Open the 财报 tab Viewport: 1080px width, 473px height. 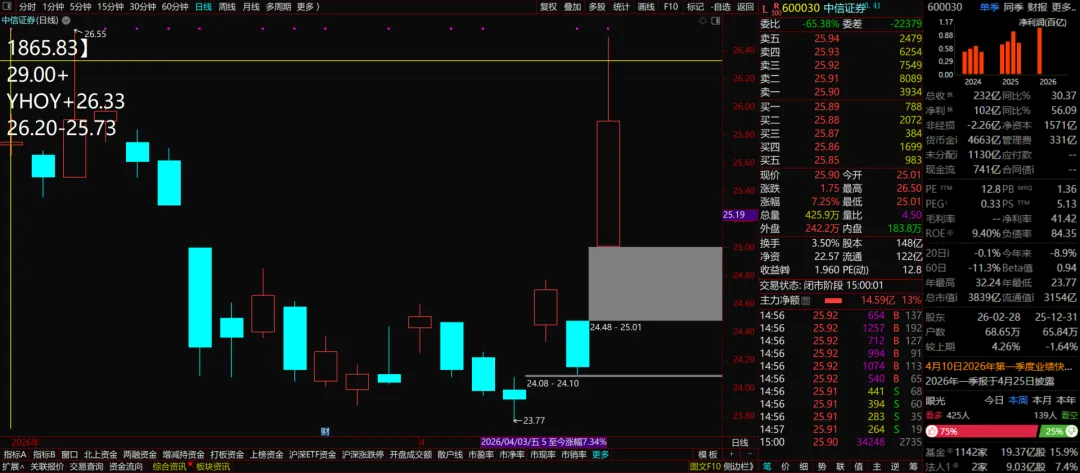(x=1037, y=7)
